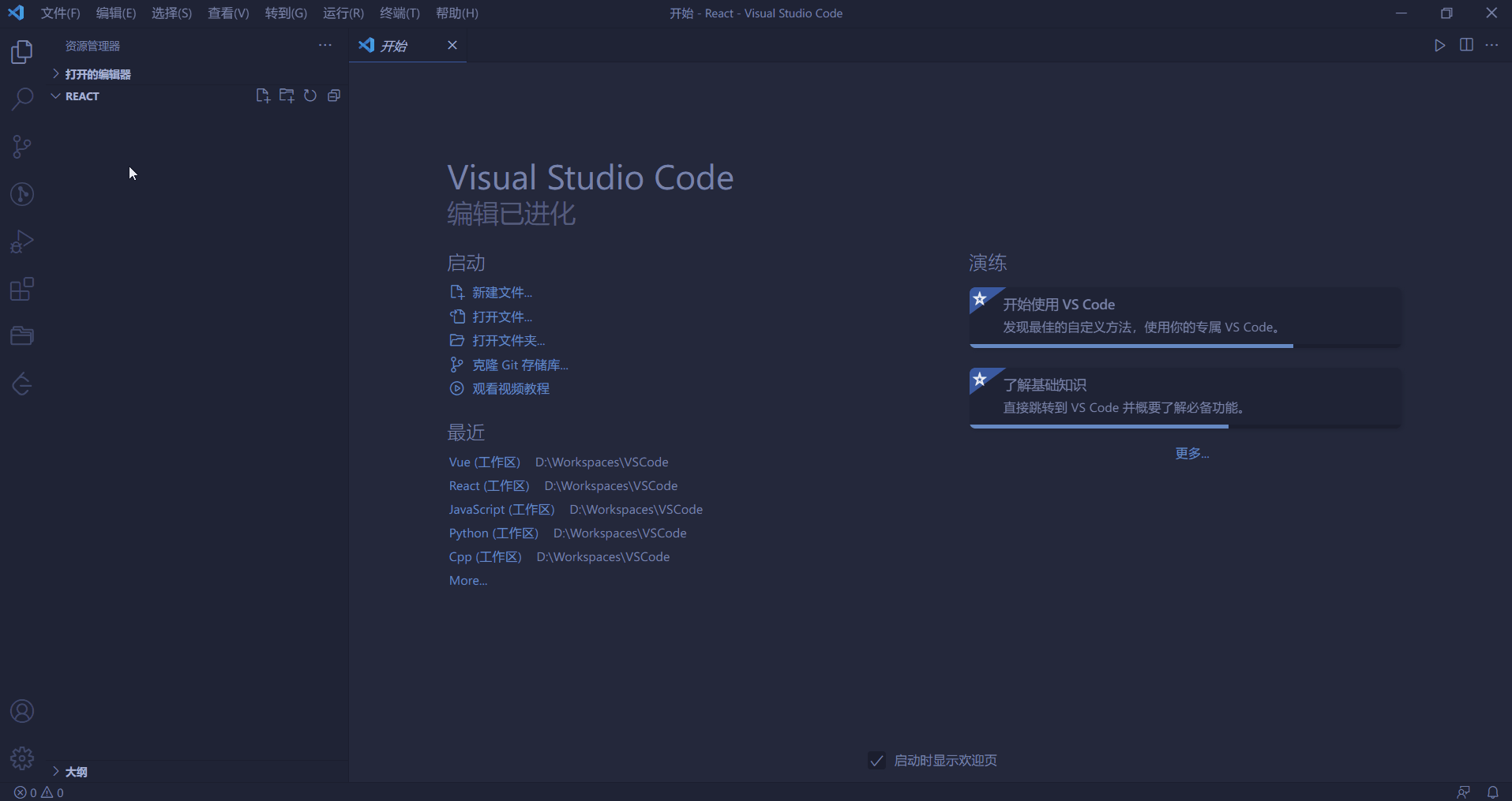This screenshot has height=801, width=1512.
Task: Click the 克隆 Git 存储库 link
Action: 520,365
